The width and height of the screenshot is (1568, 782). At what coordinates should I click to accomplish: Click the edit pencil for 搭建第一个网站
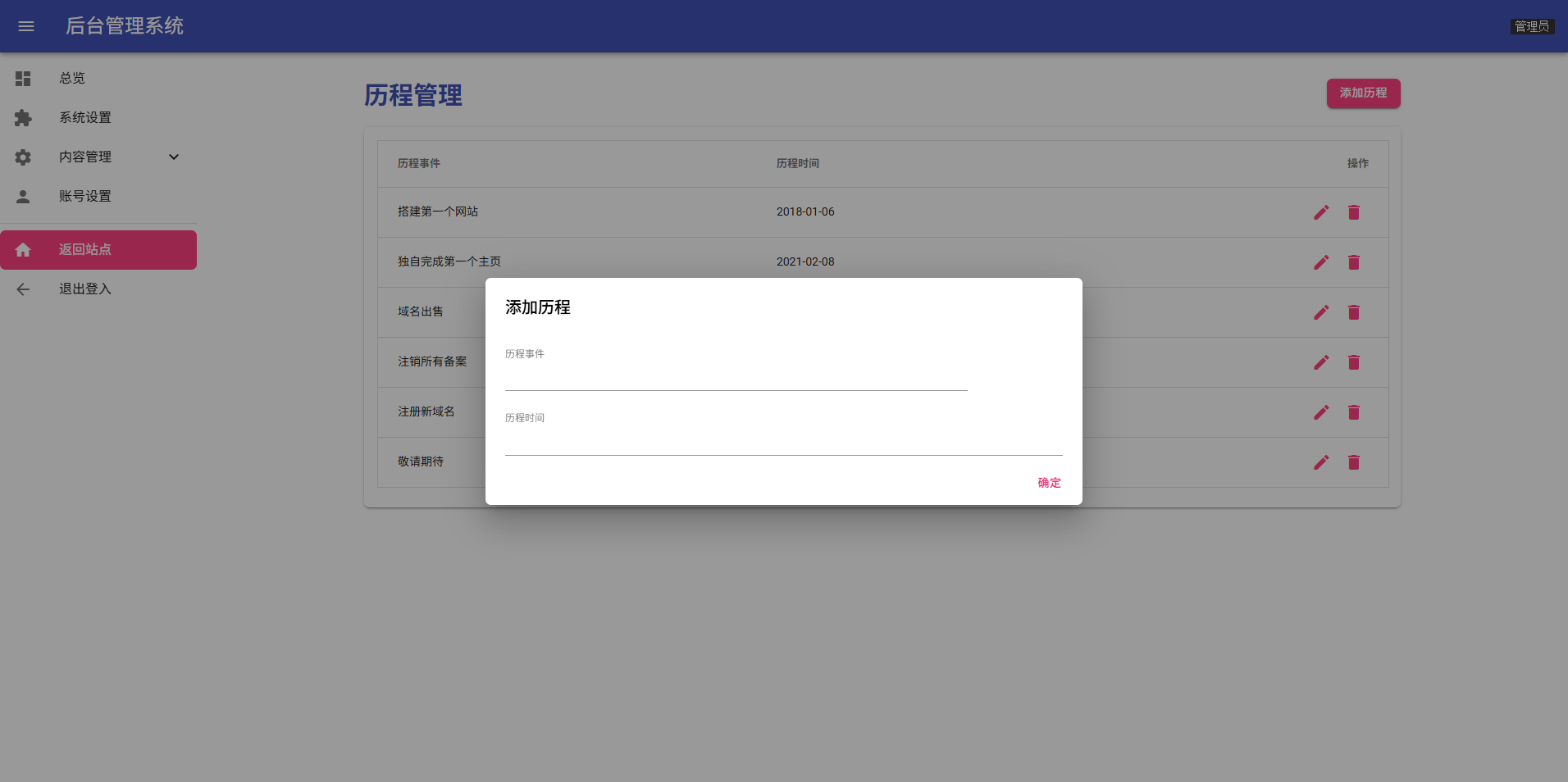[x=1320, y=211]
